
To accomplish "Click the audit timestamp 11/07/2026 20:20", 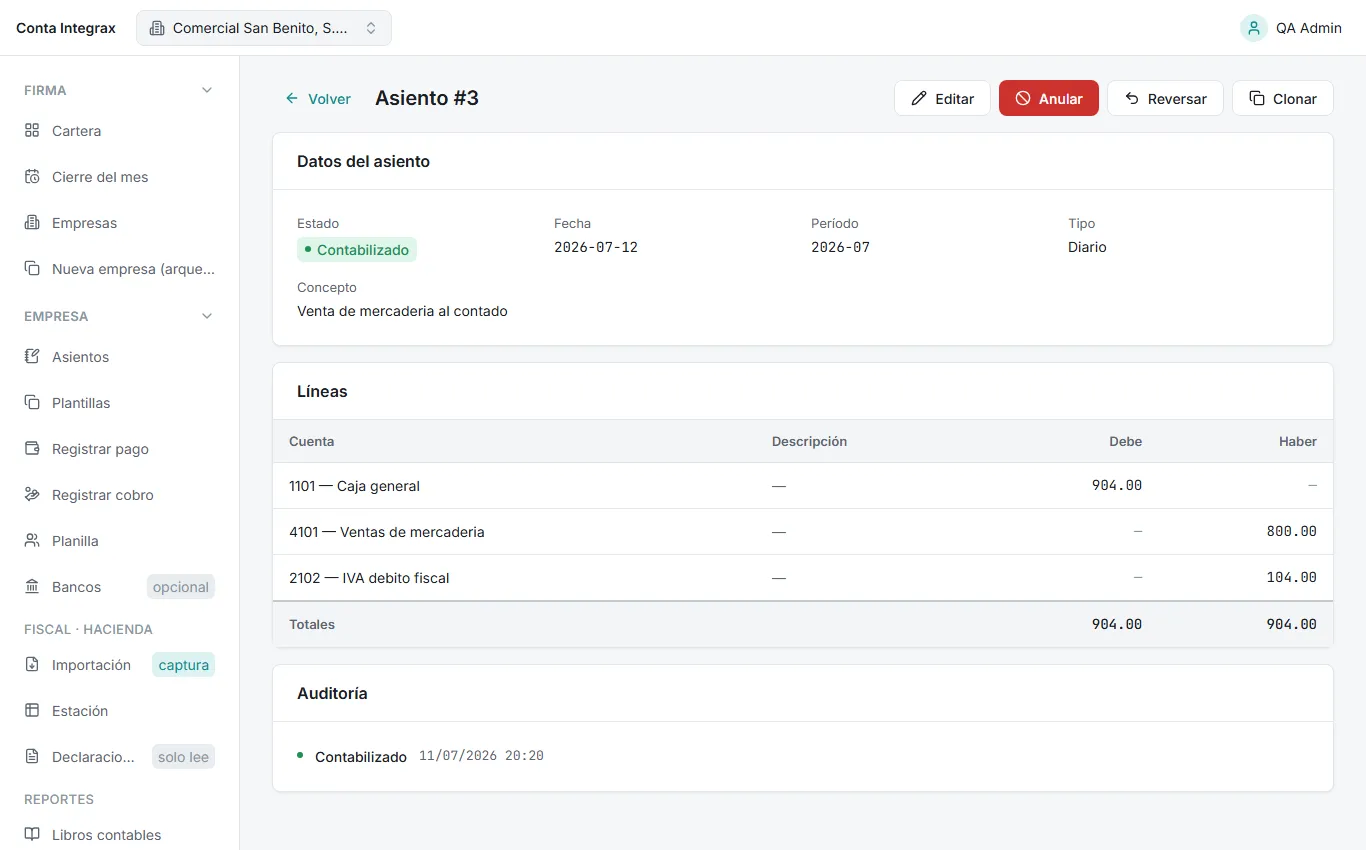I will click(481, 756).
